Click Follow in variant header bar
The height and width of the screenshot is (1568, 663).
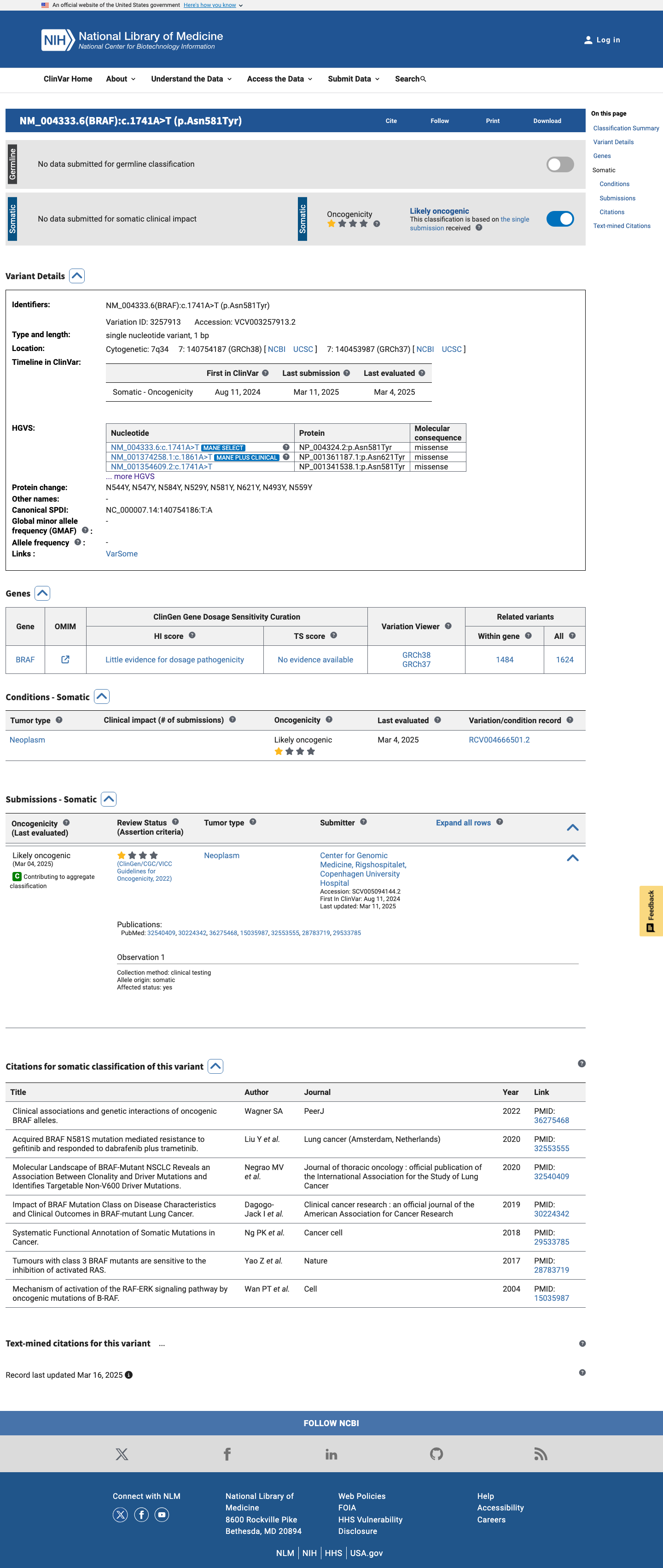coord(440,121)
